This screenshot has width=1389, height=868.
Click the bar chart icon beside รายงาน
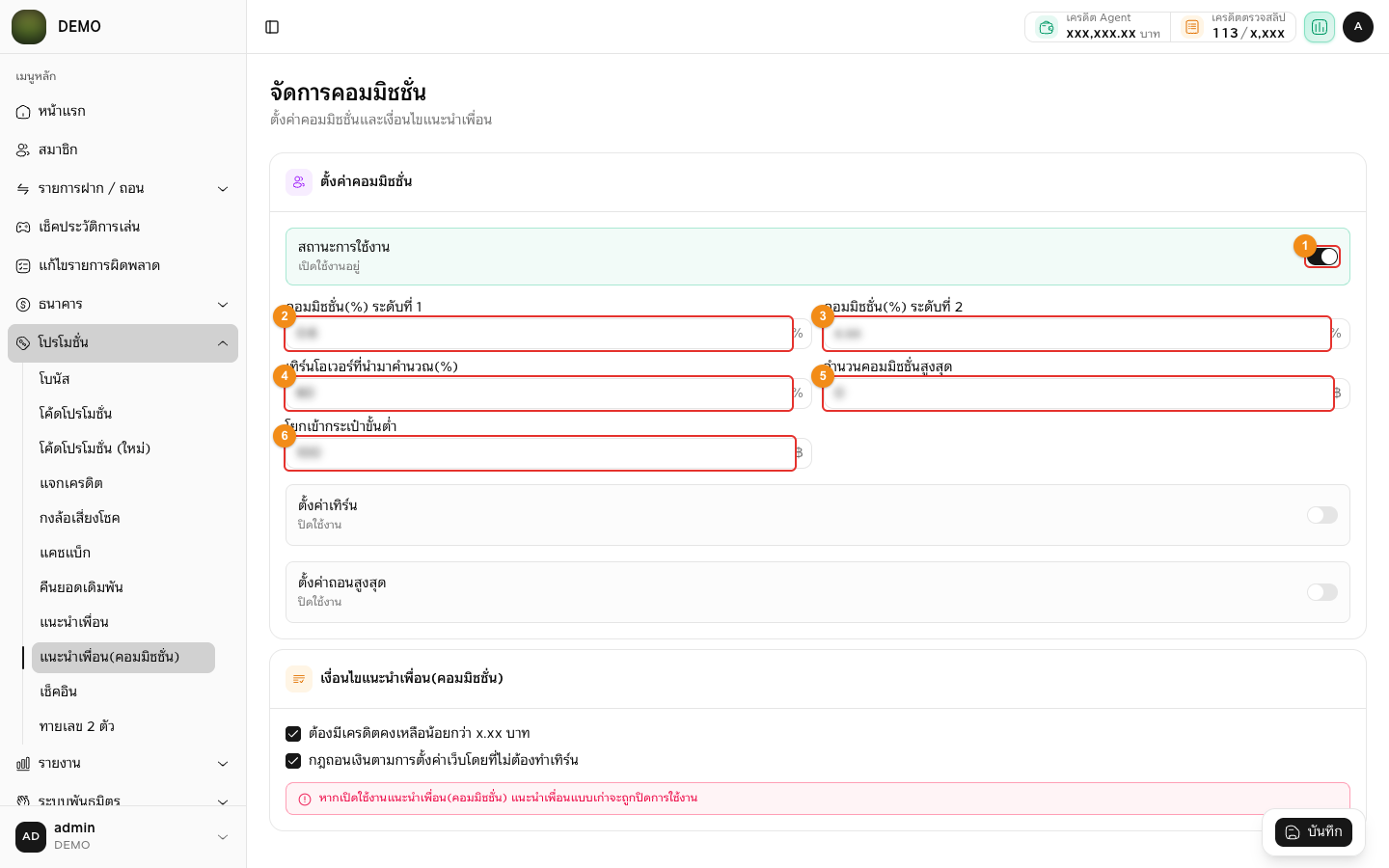tap(23, 764)
